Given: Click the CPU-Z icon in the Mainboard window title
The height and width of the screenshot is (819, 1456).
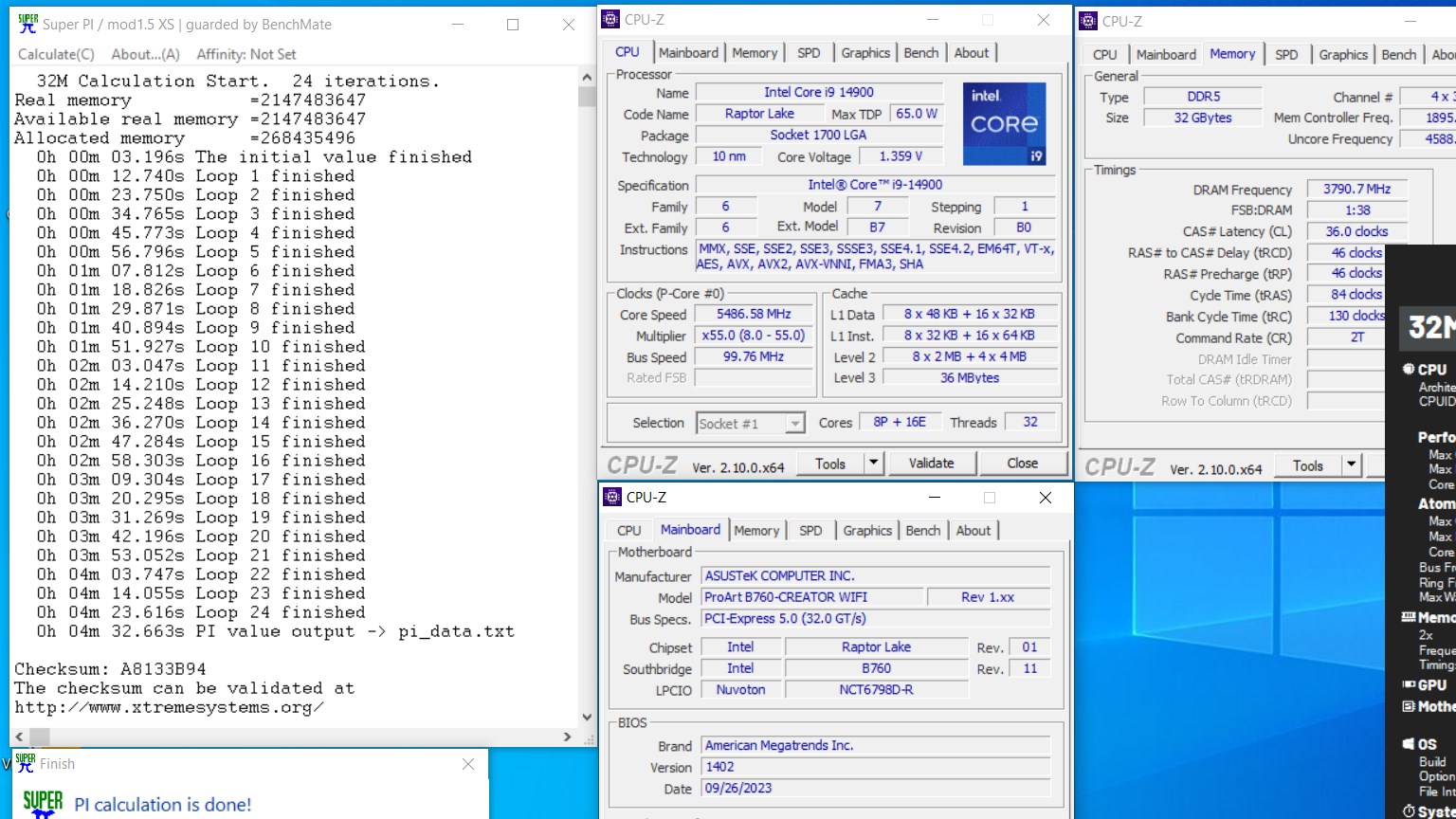Looking at the screenshot, I should [x=613, y=497].
